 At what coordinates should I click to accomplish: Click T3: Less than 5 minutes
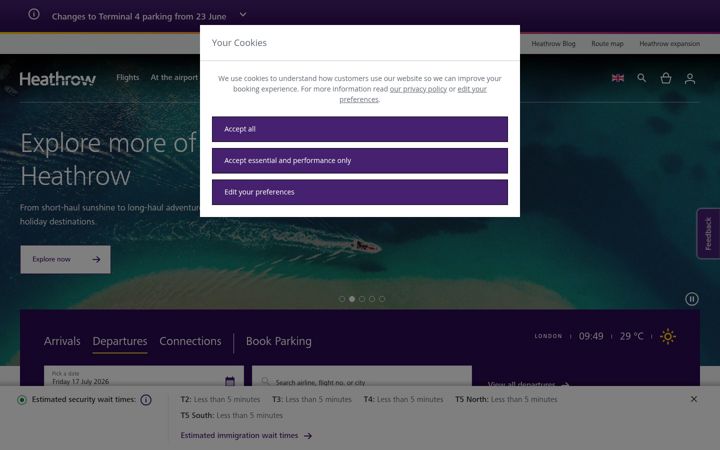click(312, 399)
